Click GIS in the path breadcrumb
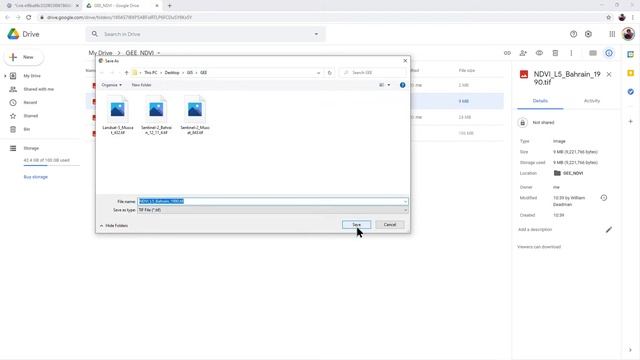640x360 pixels. click(x=190, y=73)
